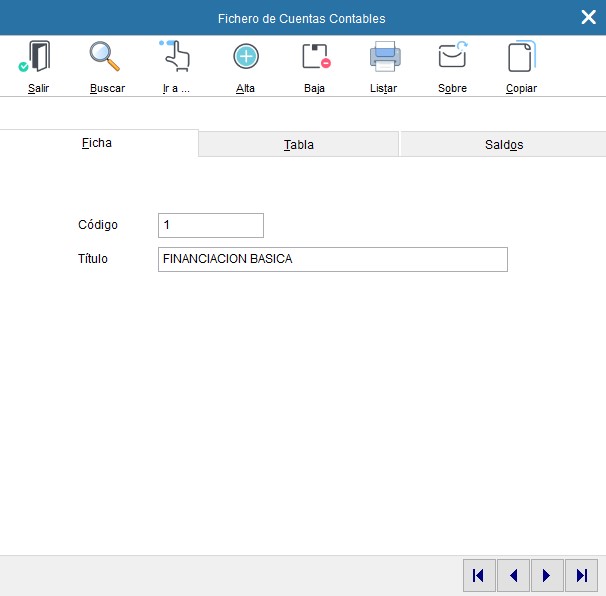Image resolution: width=606 pixels, height=596 pixels.
Task: Open Buscar with the magnifying glass
Action: coord(106,58)
